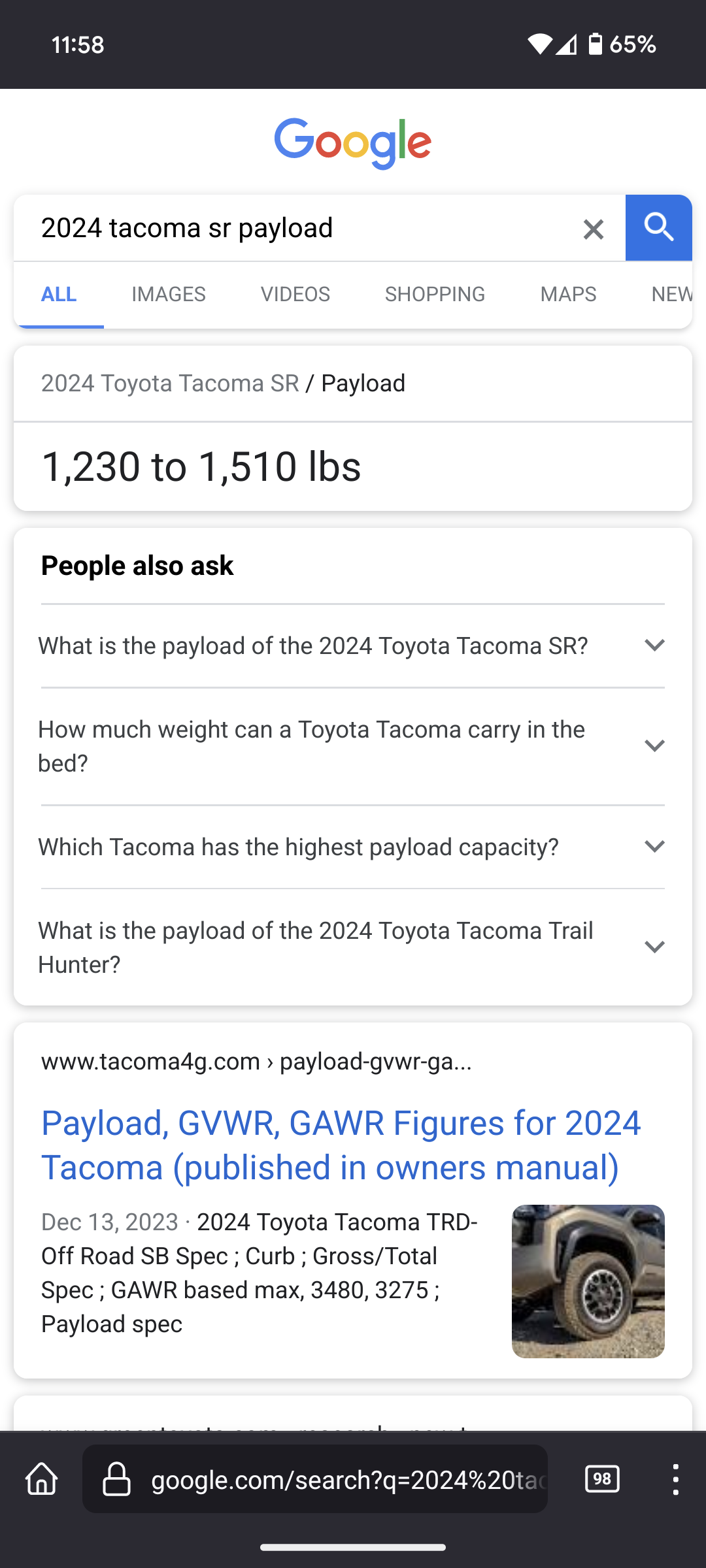Tap the blue search magnifier button
This screenshot has height=1568, width=706.
(658, 228)
